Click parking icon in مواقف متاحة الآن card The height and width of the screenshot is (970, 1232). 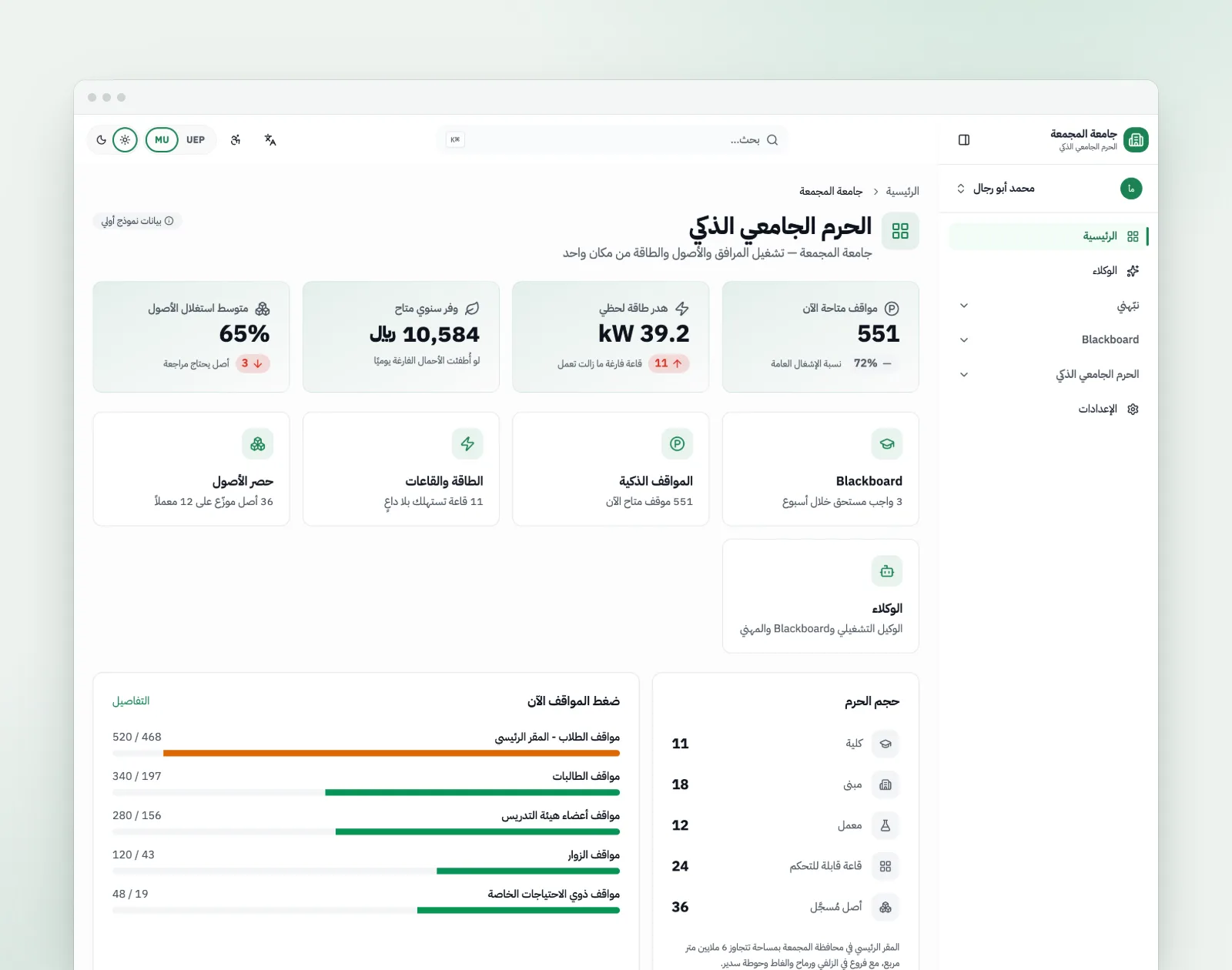(892, 309)
